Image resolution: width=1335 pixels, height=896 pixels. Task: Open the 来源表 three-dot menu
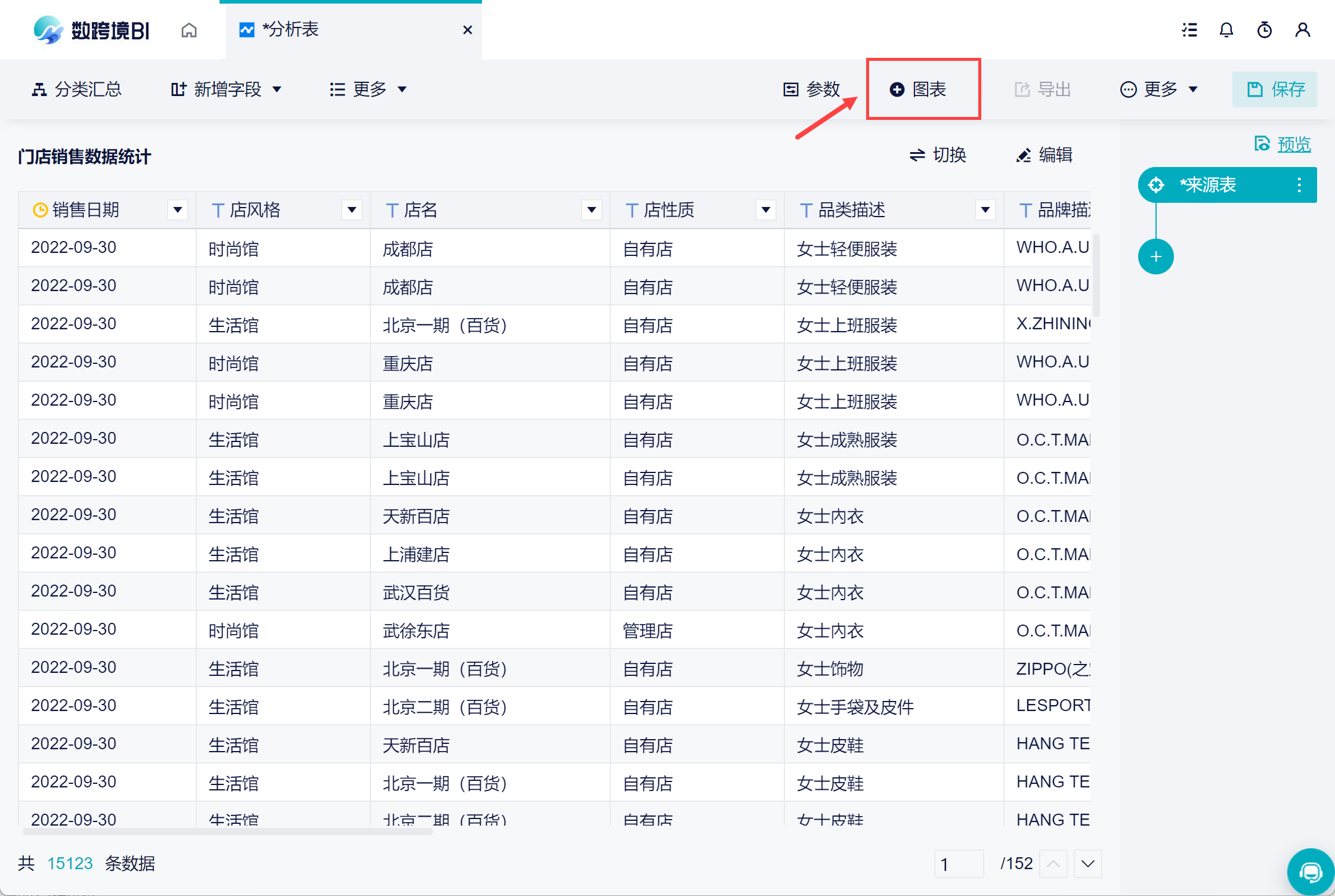click(x=1299, y=185)
